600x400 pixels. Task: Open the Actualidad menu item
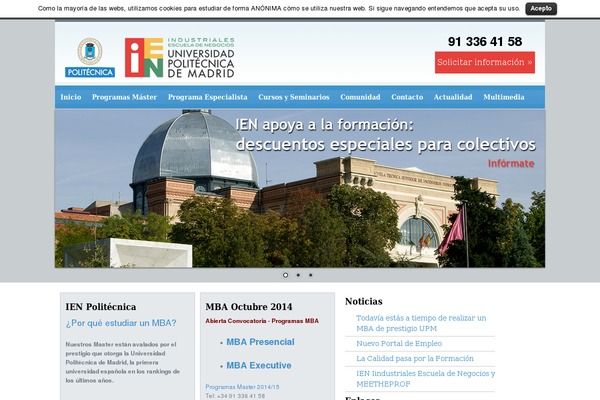pos(453,97)
